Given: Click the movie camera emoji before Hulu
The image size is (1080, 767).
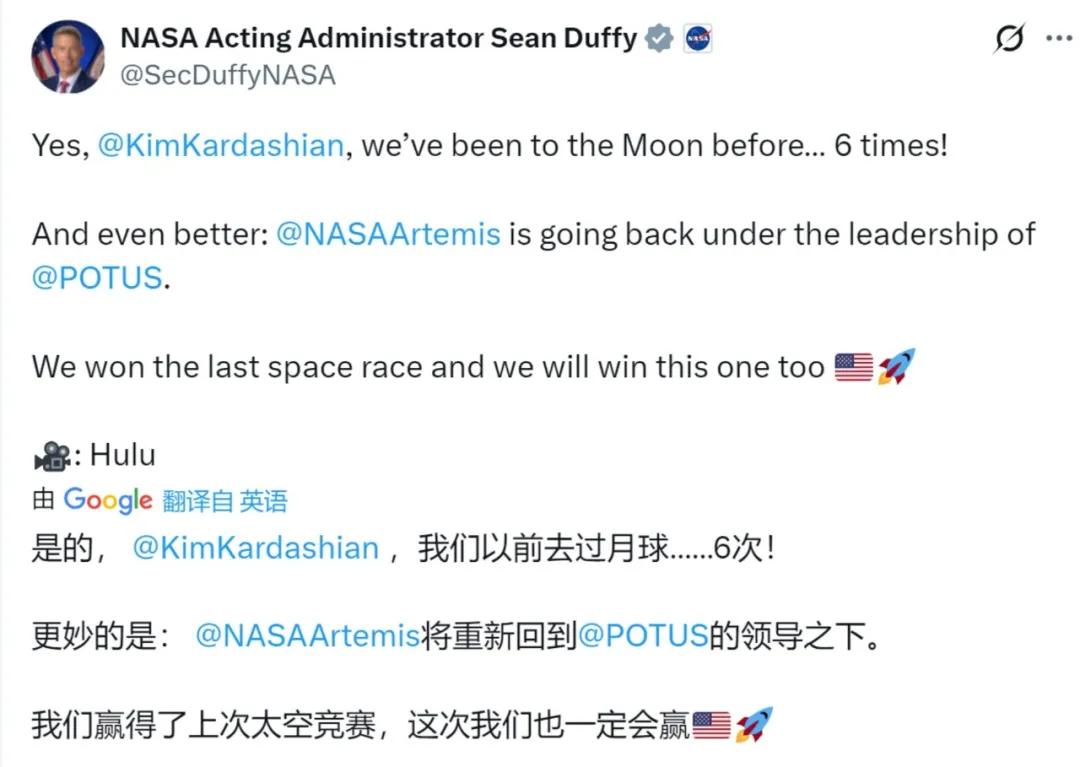Looking at the screenshot, I should coord(52,457).
